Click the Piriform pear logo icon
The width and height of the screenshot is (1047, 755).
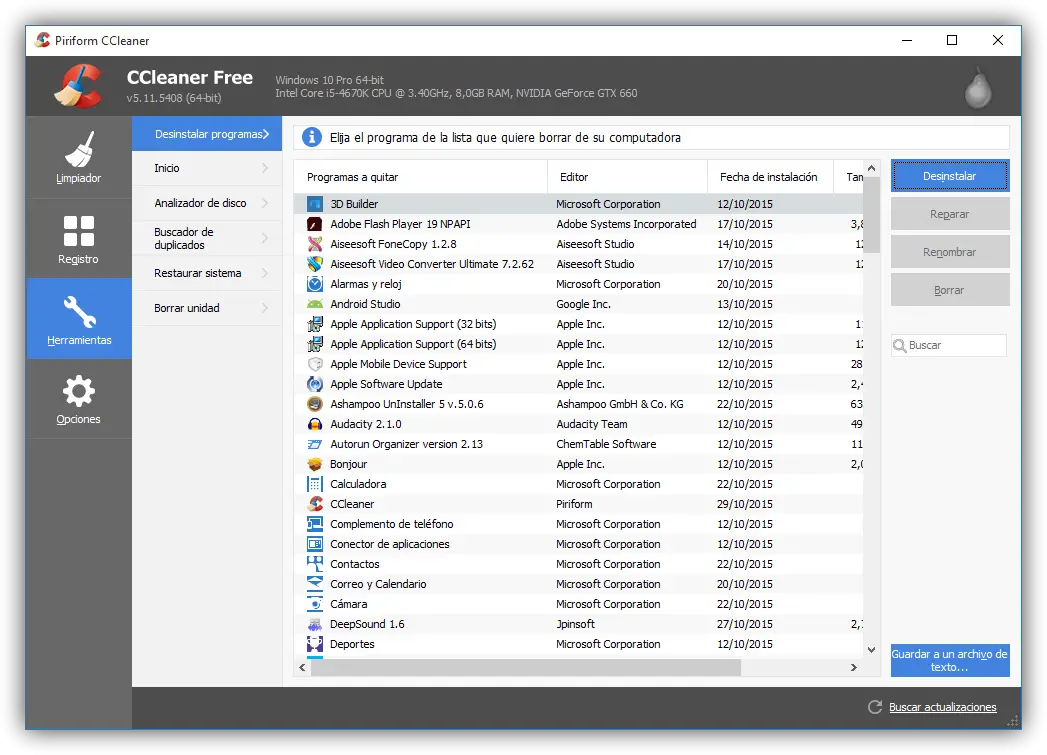[x=978, y=88]
